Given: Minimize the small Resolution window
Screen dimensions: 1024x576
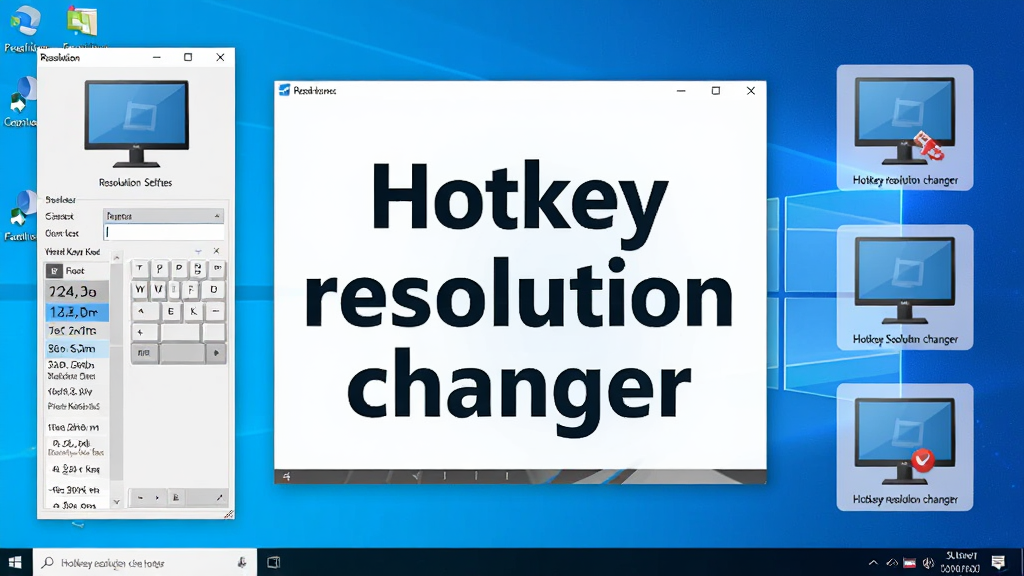Looking at the screenshot, I should point(157,57).
